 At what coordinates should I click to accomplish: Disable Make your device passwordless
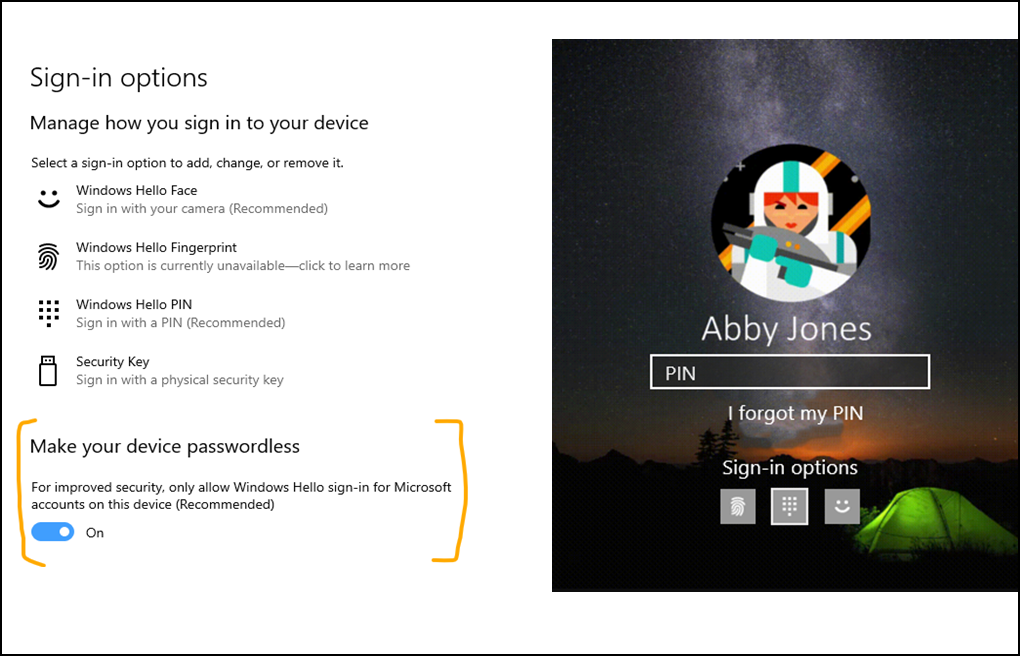coord(52,531)
